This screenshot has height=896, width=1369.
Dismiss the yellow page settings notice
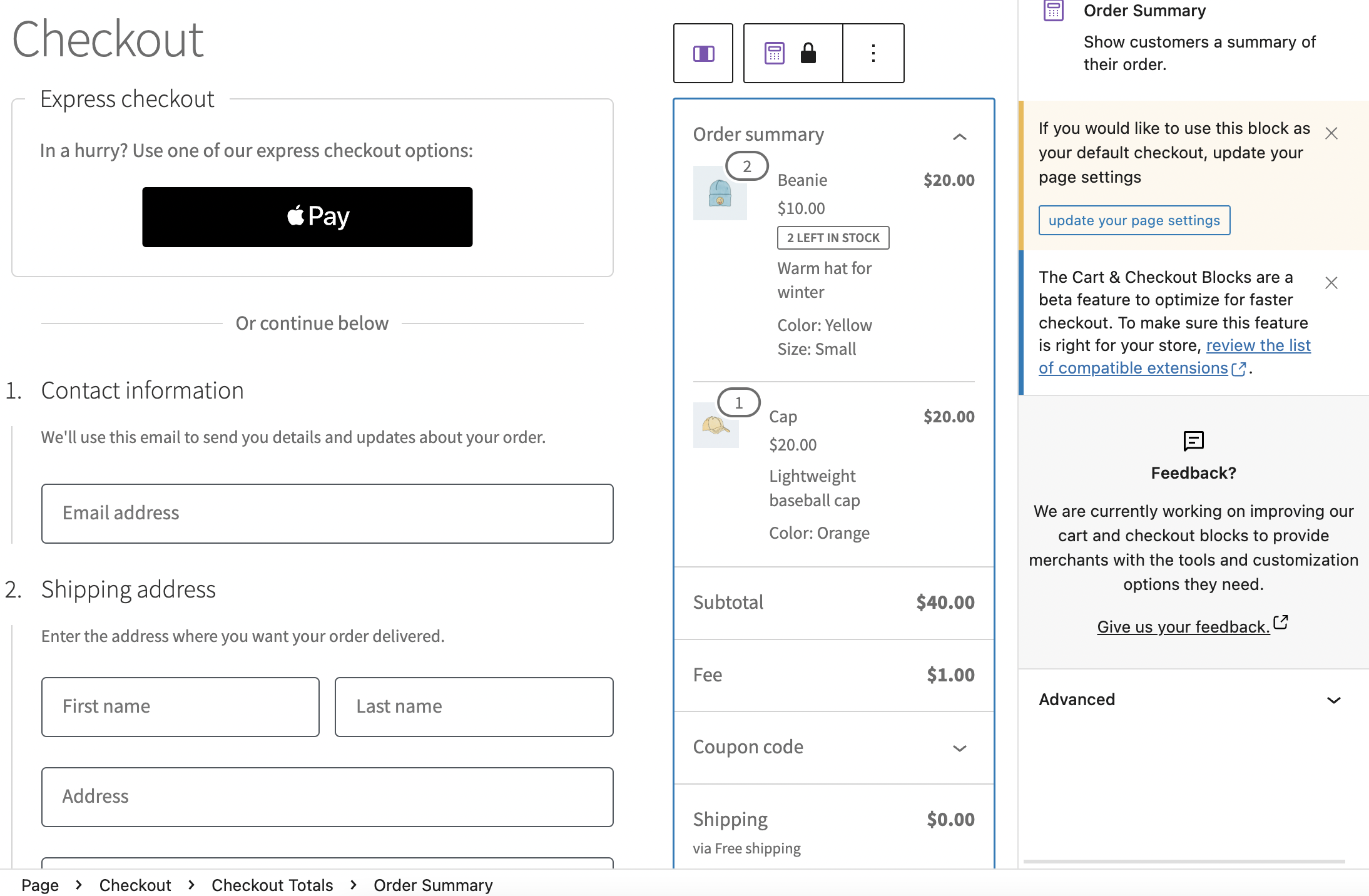point(1331,133)
